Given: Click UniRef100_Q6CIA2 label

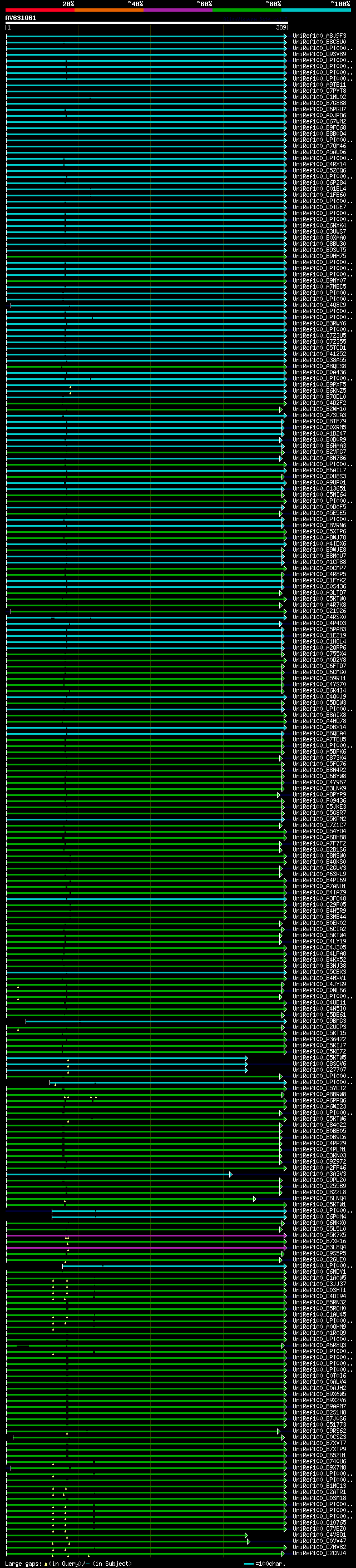Looking at the screenshot, I should pyautogui.click(x=319, y=929).
